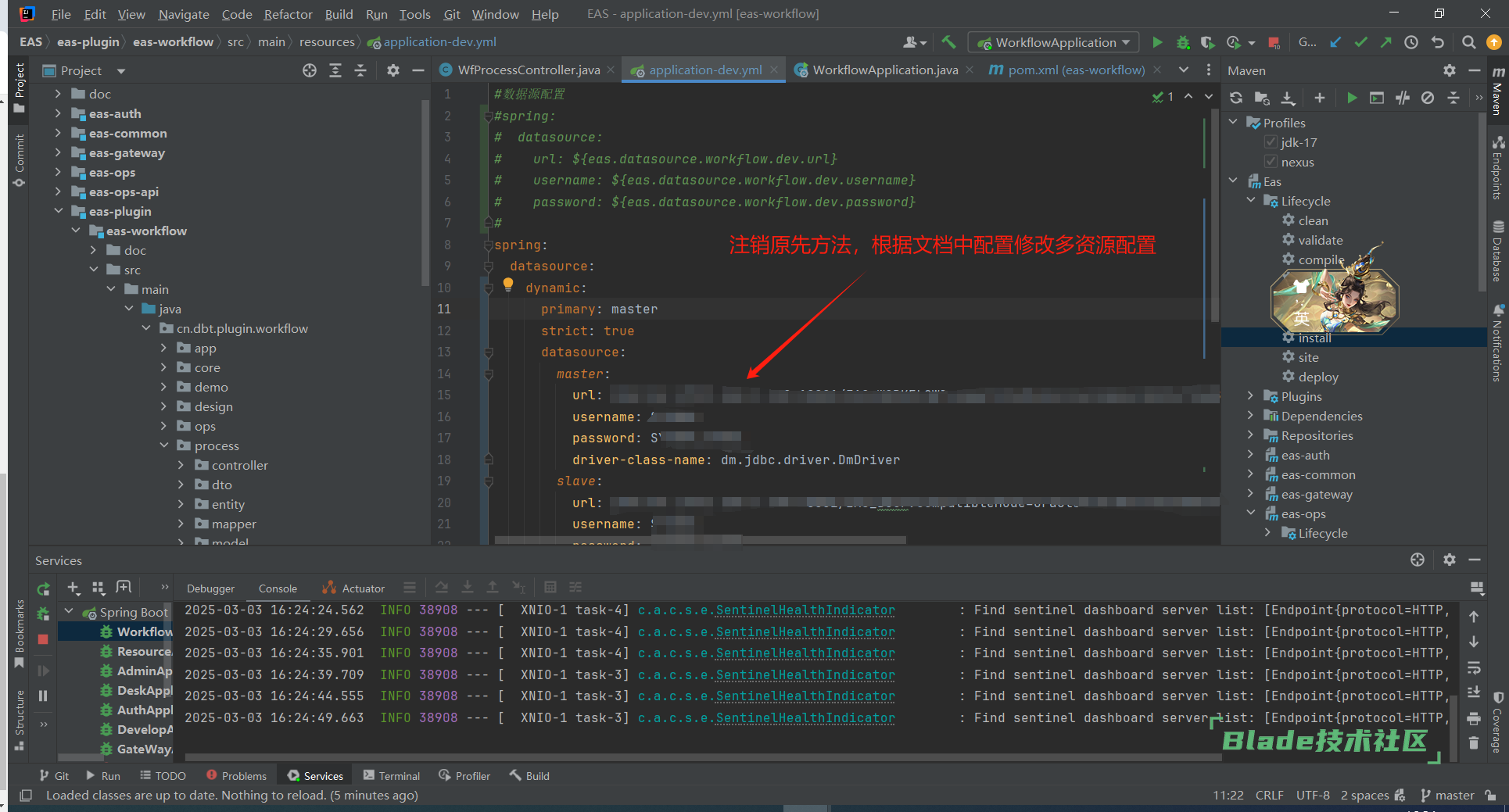Rerun the service in Services panel
Viewport: 1509px width, 812px height.
click(x=44, y=588)
